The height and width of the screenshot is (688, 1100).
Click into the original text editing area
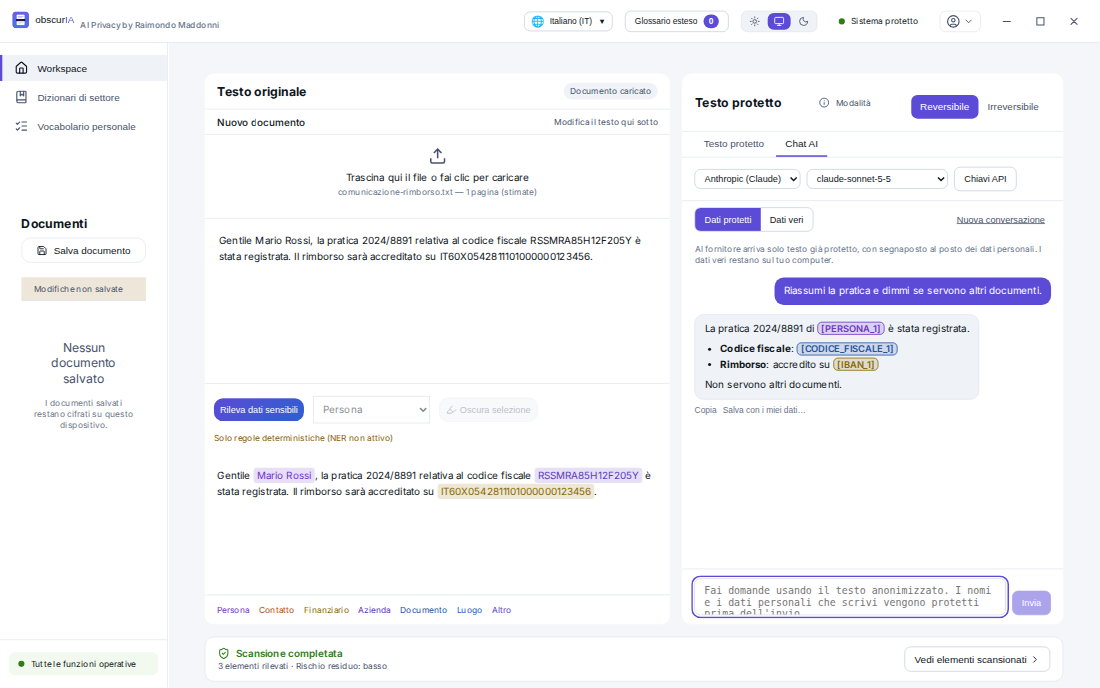pyautogui.click(x=437, y=302)
